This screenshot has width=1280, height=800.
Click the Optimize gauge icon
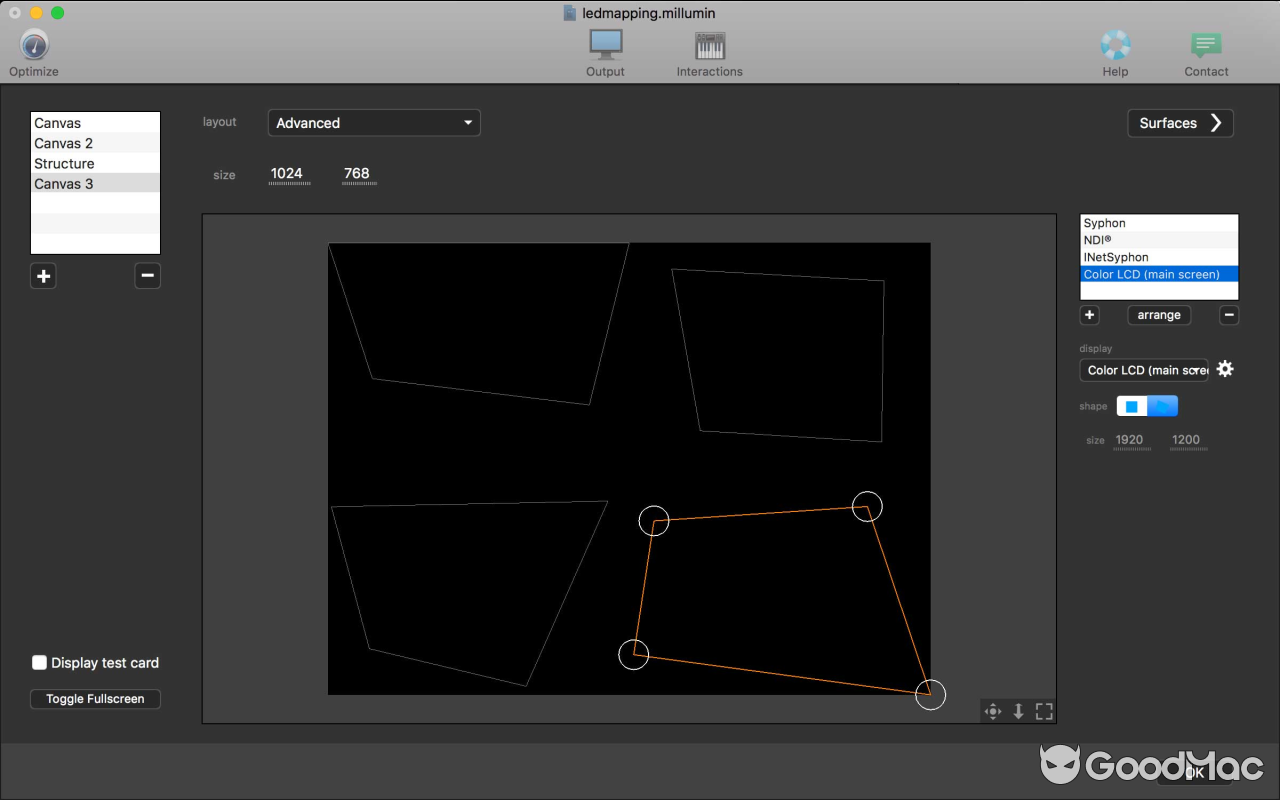[x=34, y=46]
